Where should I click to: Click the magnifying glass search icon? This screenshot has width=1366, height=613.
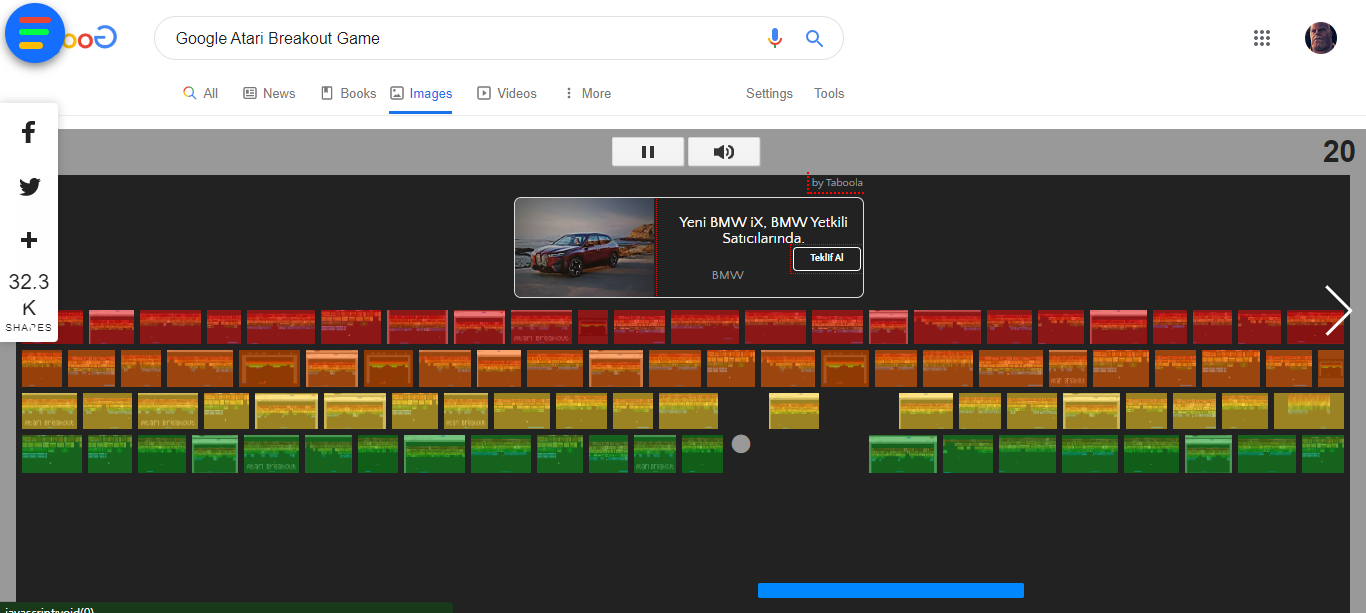pyautogui.click(x=814, y=37)
